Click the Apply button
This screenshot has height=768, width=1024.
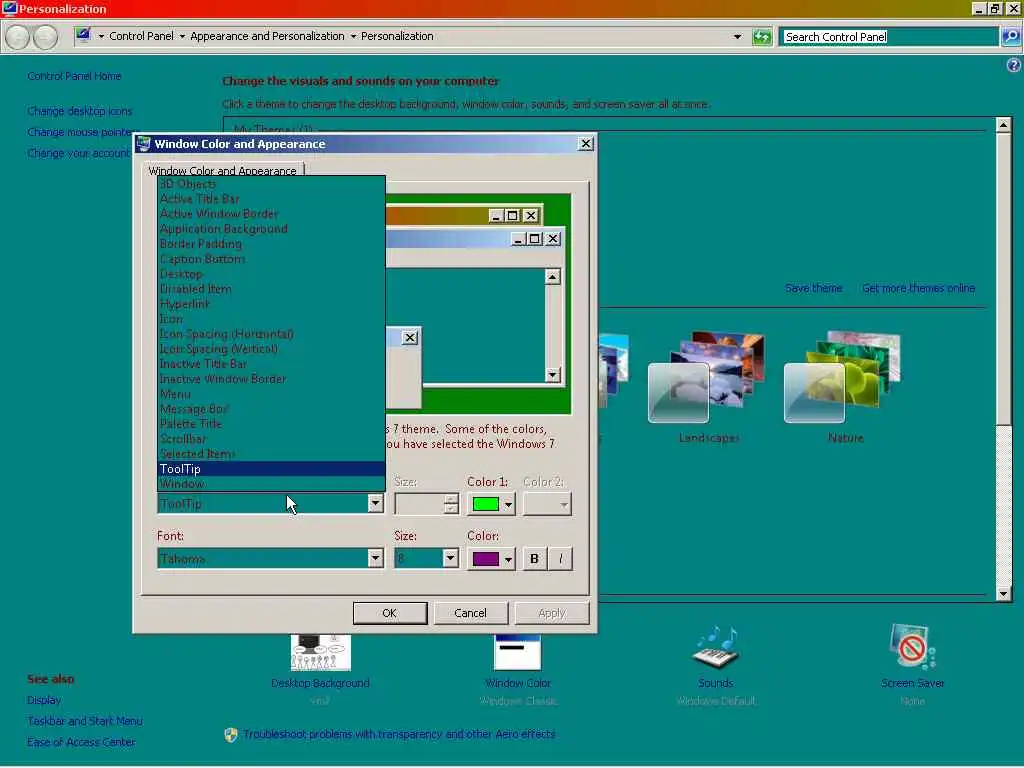click(x=552, y=613)
